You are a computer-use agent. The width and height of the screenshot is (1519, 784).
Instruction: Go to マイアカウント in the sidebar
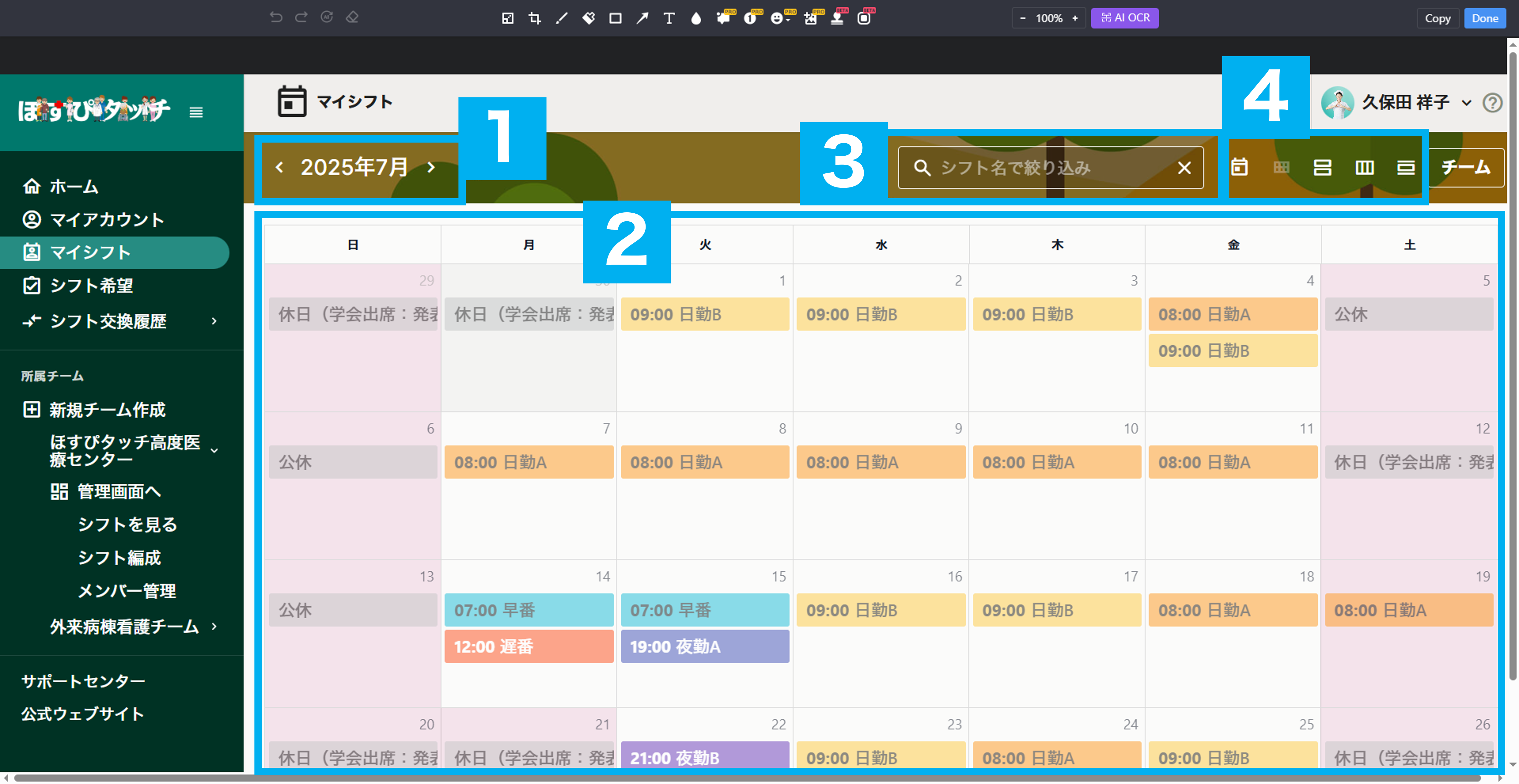tap(107, 219)
